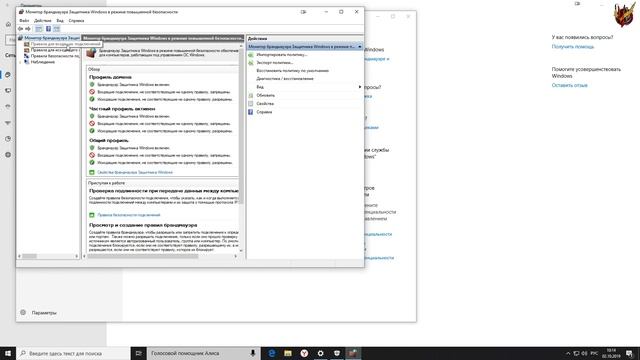Expand the Наблюдение node arrow
The width and height of the screenshot is (640, 360).
pos(20,62)
